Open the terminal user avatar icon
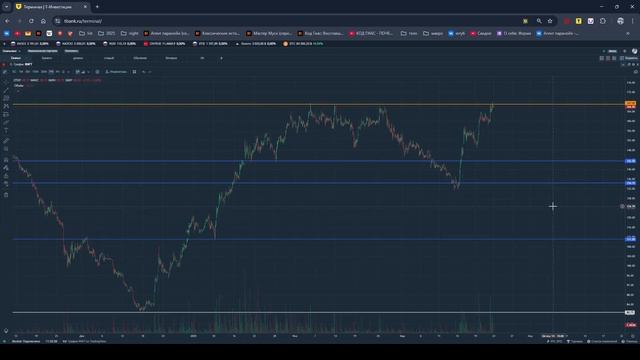Image resolution: width=640 pixels, height=360 pixels. (634, 51)
